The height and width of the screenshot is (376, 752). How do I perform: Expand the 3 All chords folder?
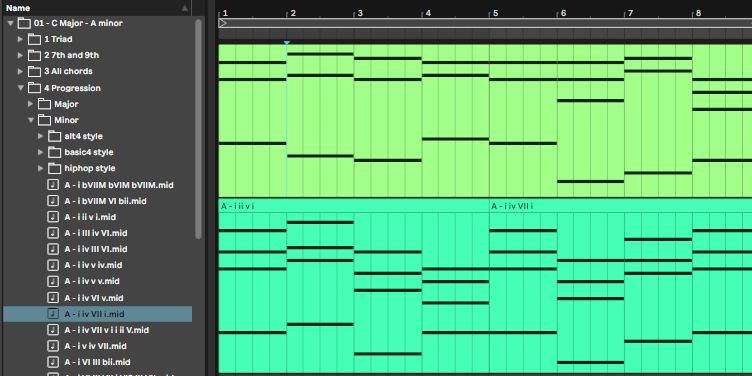click(x=20, y=71)
